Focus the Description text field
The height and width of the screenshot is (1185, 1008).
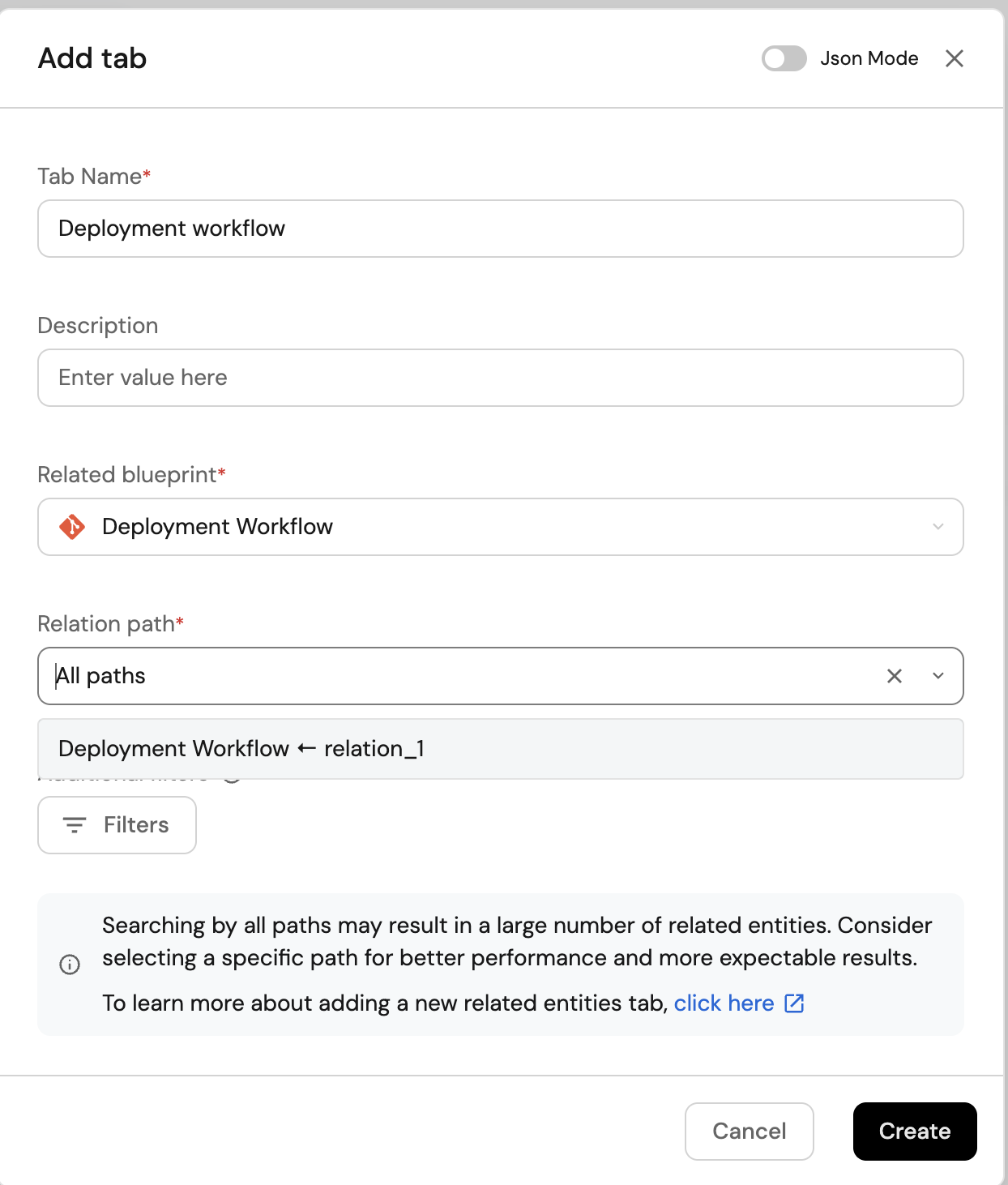point(500,378)
